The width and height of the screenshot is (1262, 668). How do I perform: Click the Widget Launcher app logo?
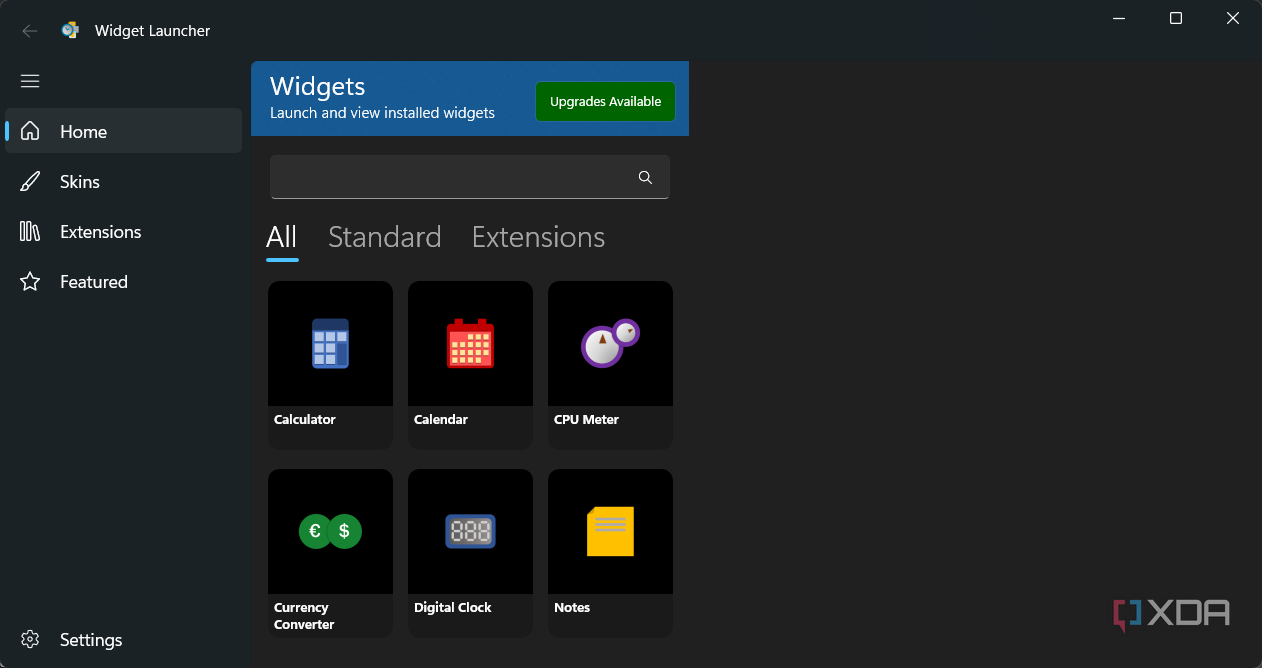pos(70,30)
